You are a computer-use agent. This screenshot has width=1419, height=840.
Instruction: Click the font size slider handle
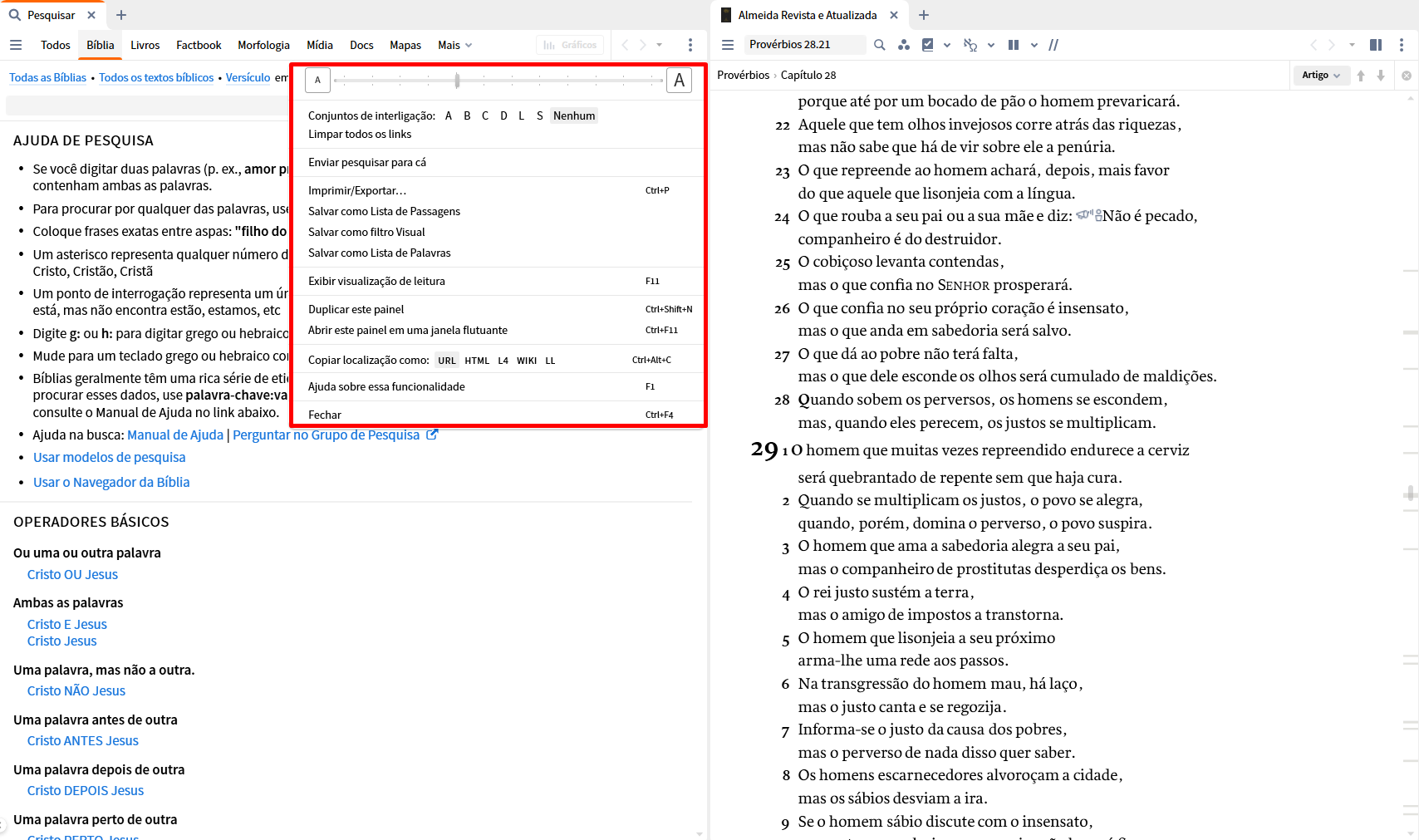[x=457, y=81]
